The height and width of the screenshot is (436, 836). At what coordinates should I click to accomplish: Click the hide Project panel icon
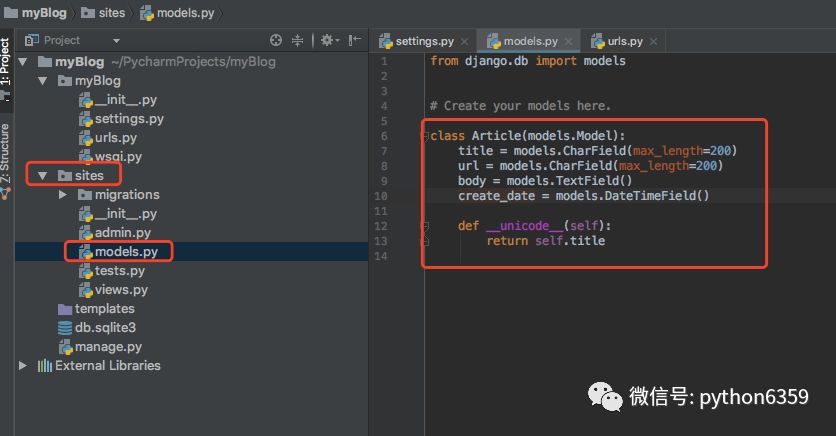point(355,40)
